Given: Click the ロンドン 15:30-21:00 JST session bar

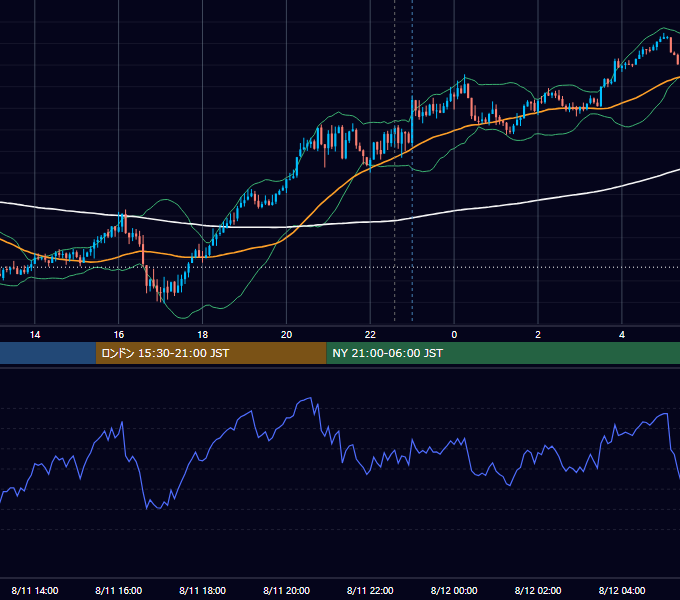Looking at the screenshot, I should coord(211,353).
